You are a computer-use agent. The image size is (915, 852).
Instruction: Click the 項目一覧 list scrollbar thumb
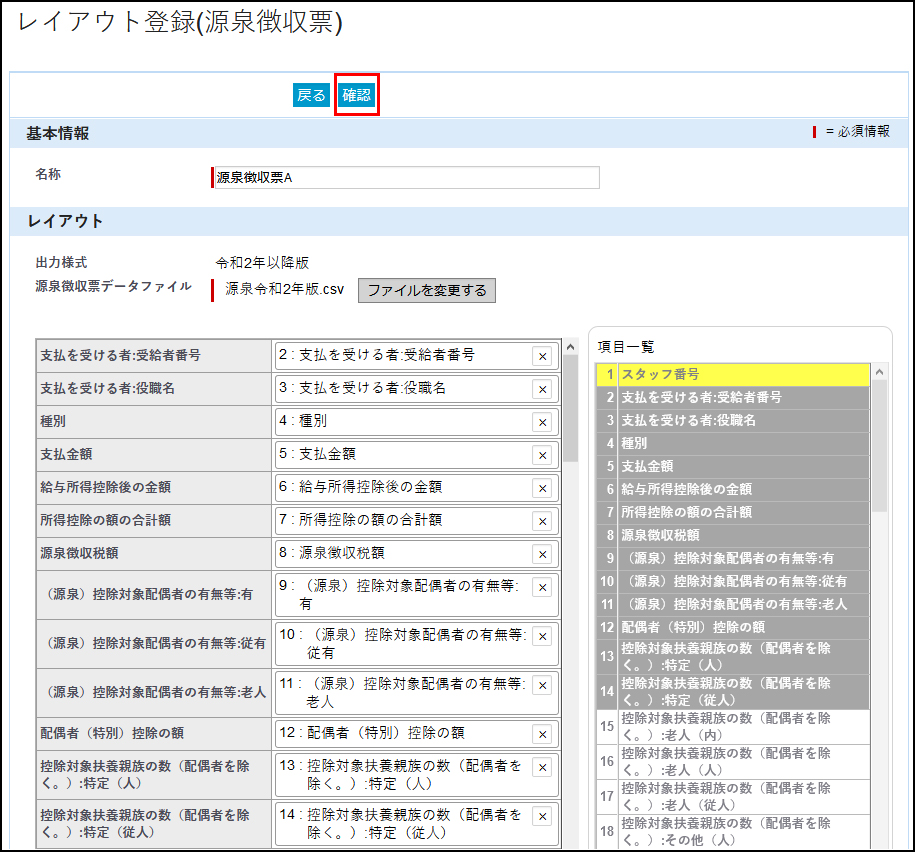pos(879,446)
